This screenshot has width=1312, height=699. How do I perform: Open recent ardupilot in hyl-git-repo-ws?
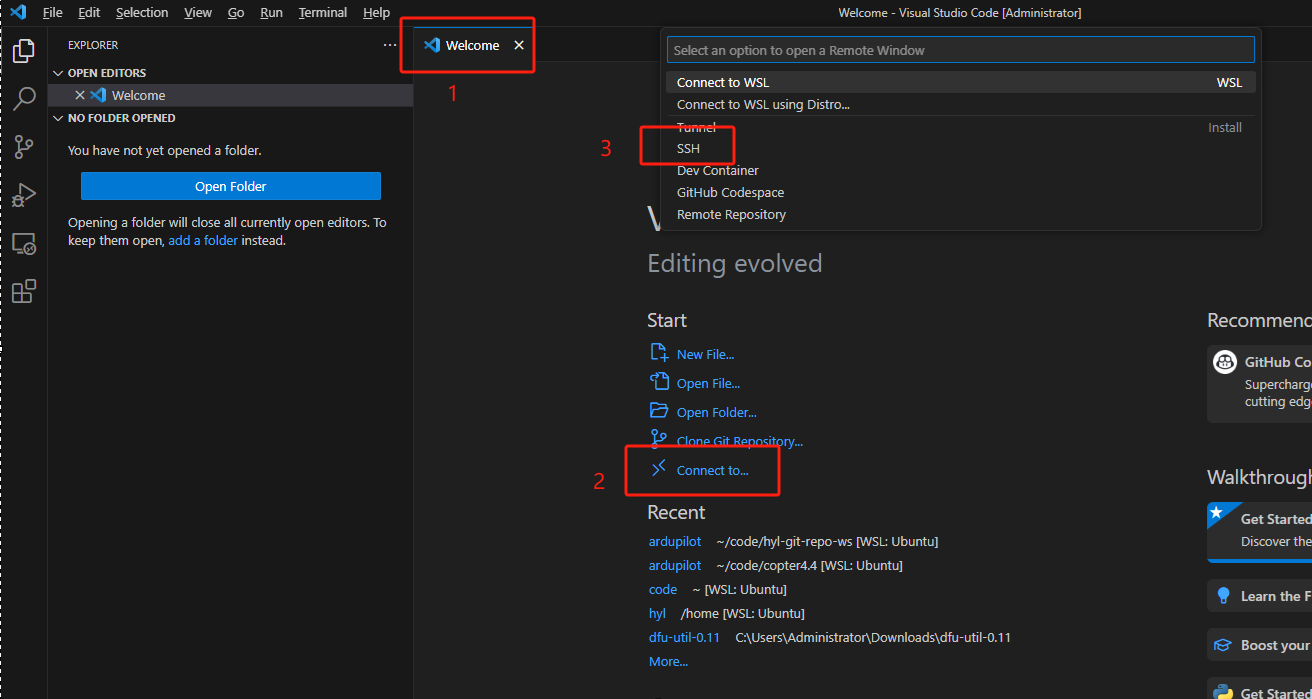pos(675,541)
